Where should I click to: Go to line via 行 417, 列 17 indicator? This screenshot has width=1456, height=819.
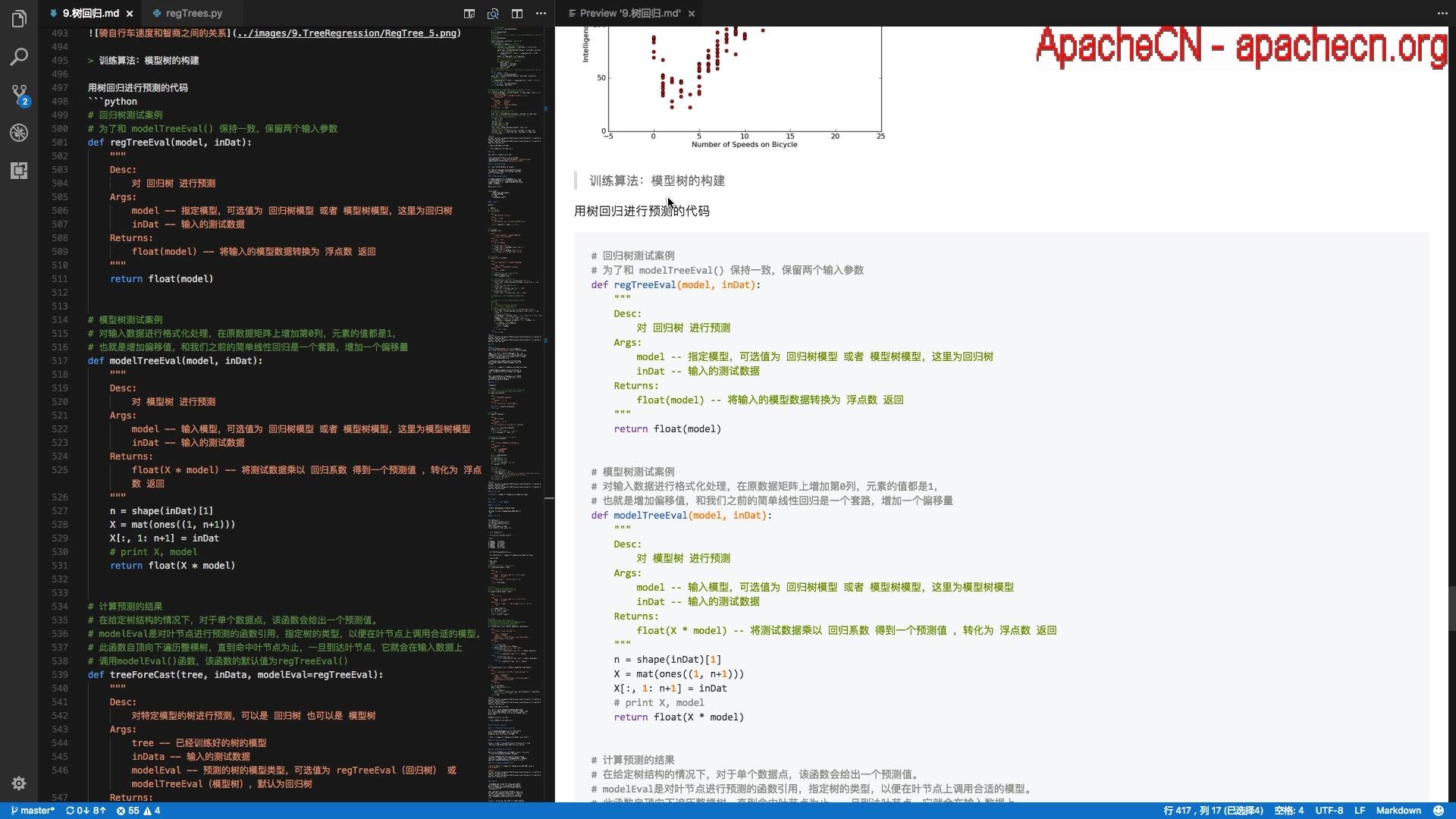click(x=1213, y=811)
